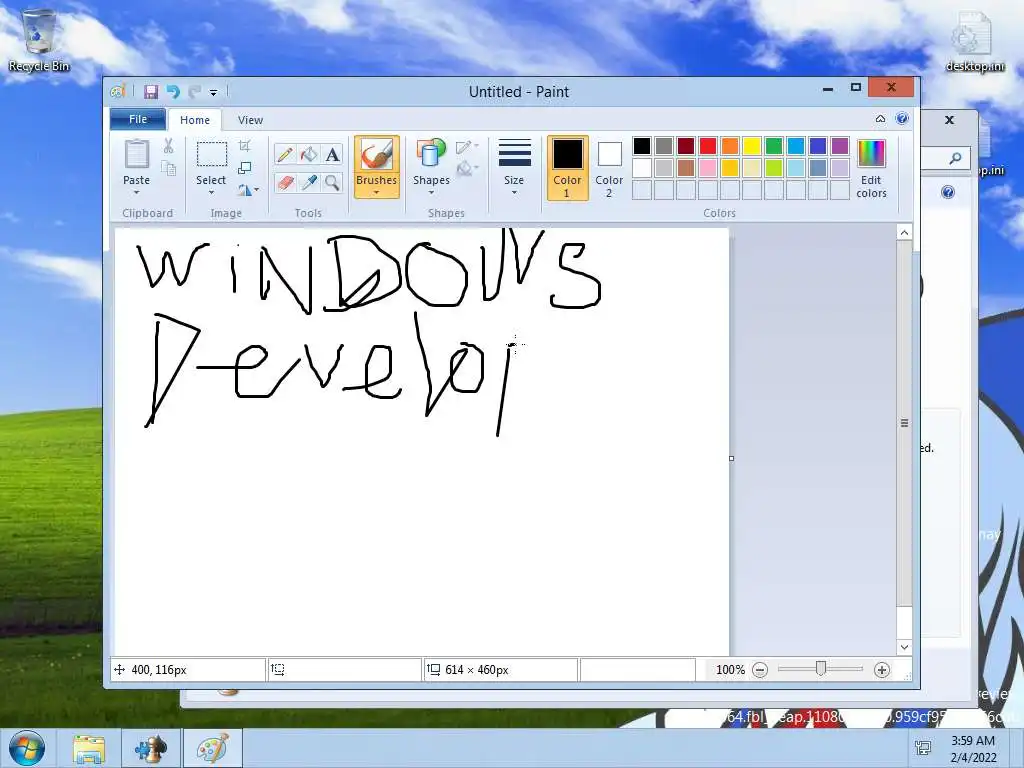Click the vertical scrollbar up arrow

904,232
